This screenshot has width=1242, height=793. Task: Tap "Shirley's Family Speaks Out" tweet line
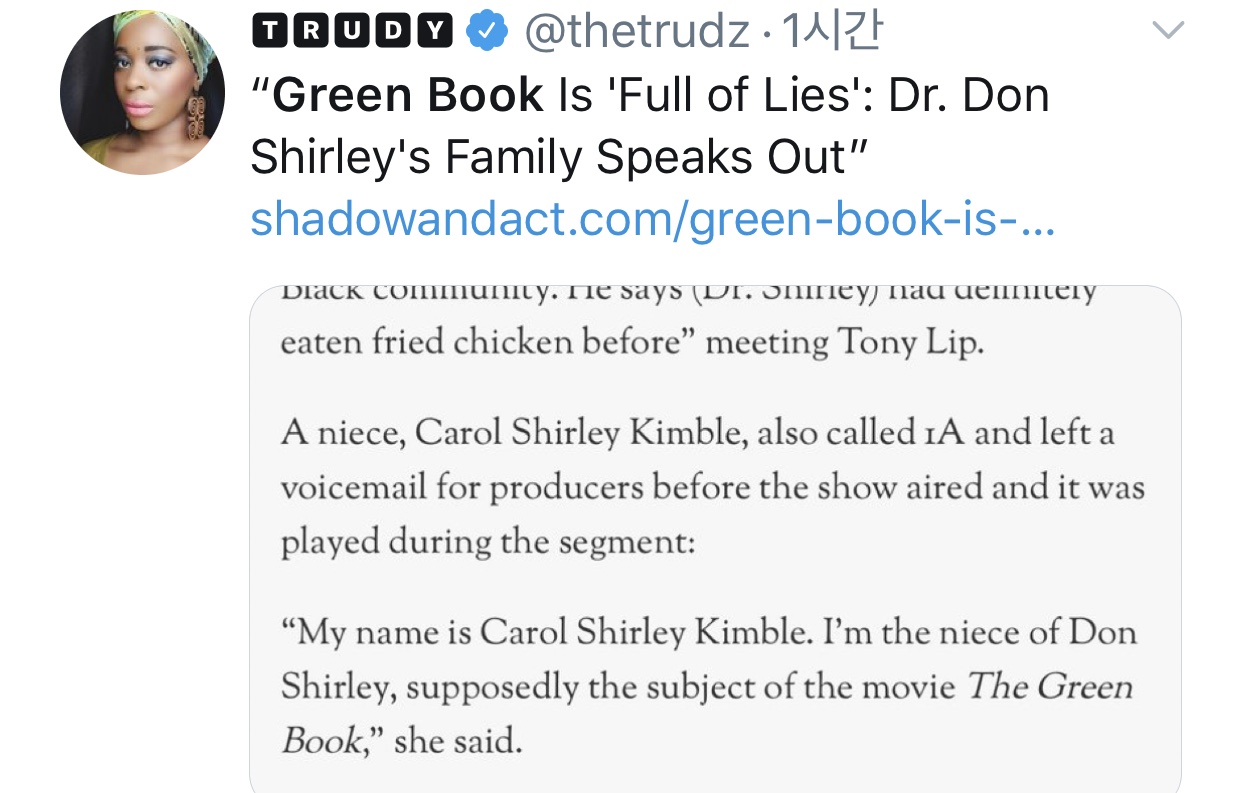(x=555, y=158)
